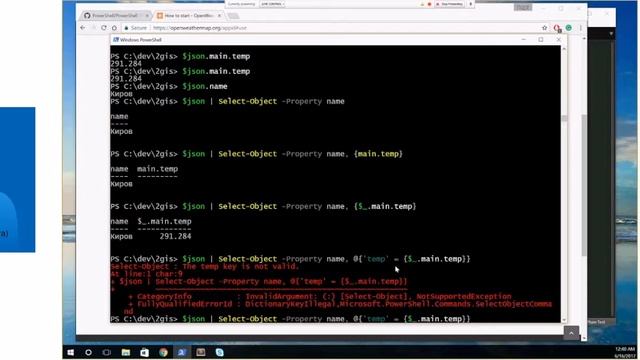Switch to the How to start OpenWeatherMap tab
Image resolution: width=640 pixels, height=360 pixels.
click(188, 16)
